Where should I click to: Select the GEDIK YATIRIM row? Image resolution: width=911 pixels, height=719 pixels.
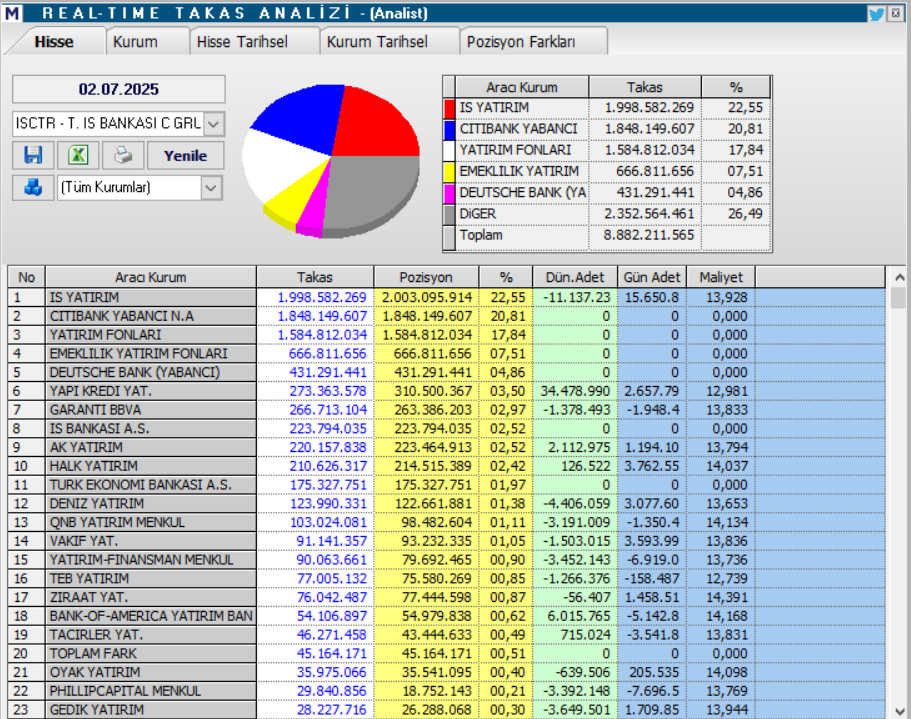point(446,710)
